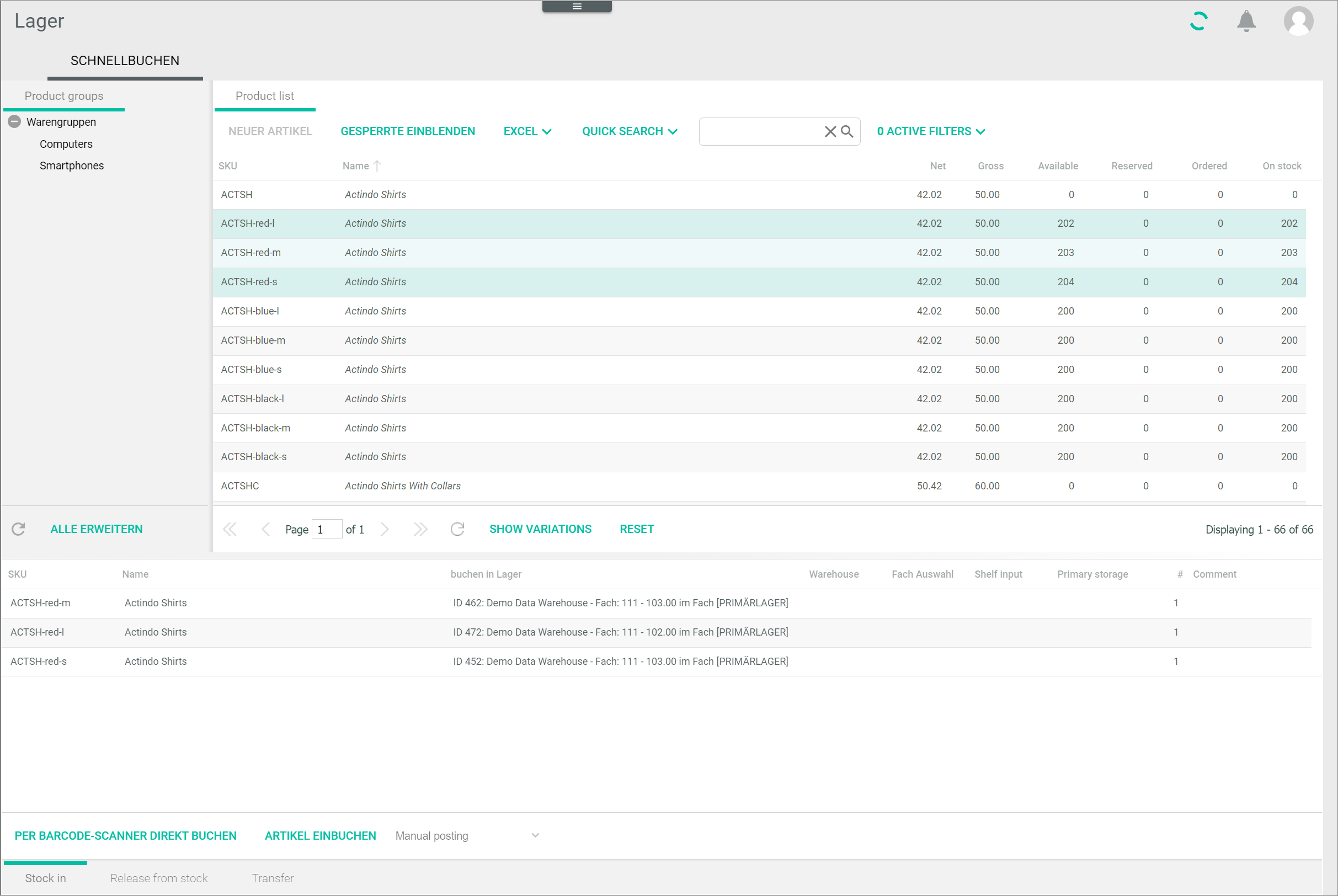Image resolution: width=1338 pixels, height=896 pixels.
Task: Switch to SCHNELLBUCHEN tab
Action: tap(125, 61)
